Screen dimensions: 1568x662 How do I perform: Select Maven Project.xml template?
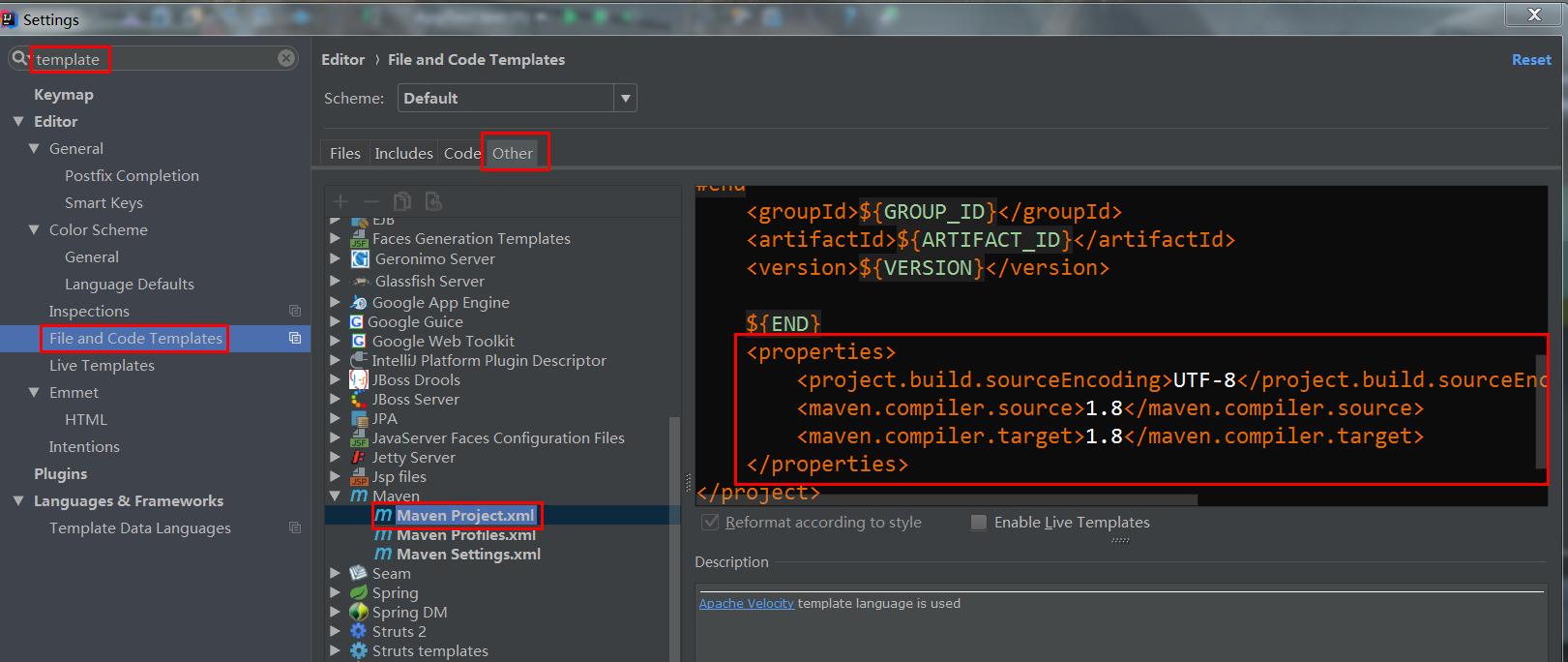click(x=465, y=515)
